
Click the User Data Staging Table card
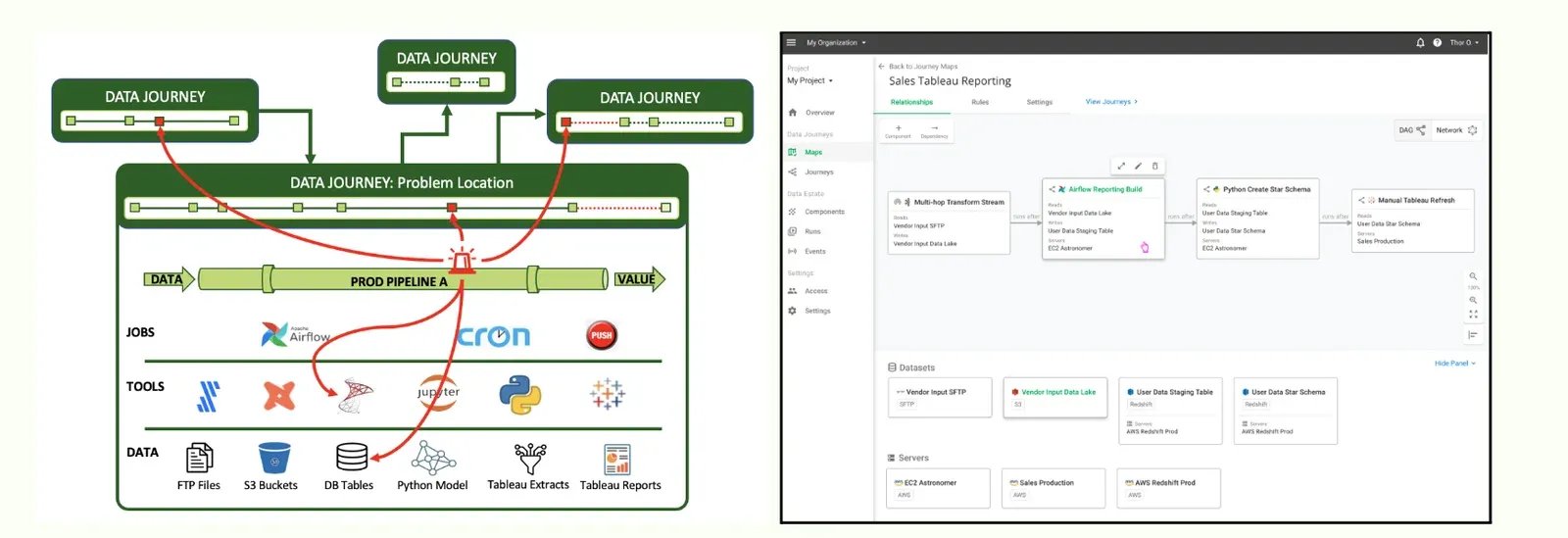[1170, 412]
